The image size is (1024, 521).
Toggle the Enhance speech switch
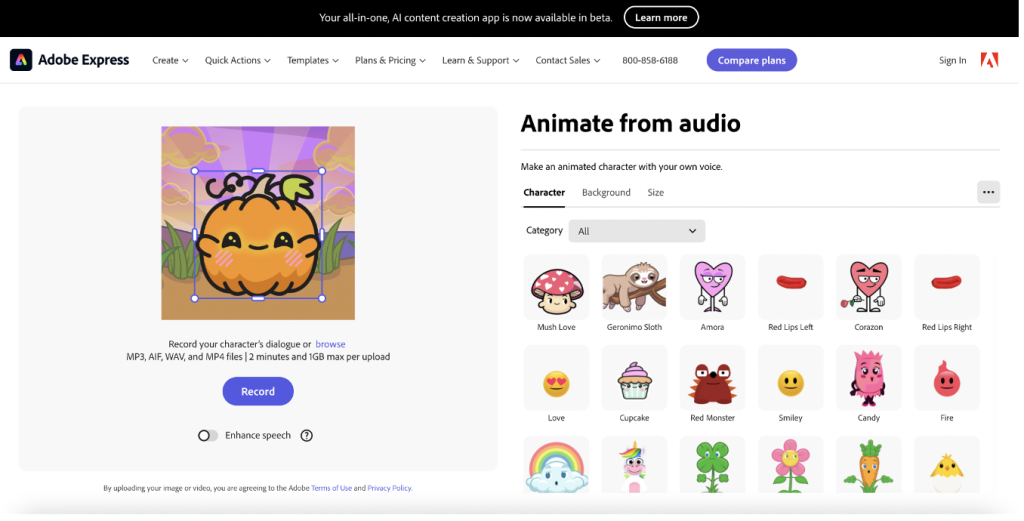[x=208, y=435]
